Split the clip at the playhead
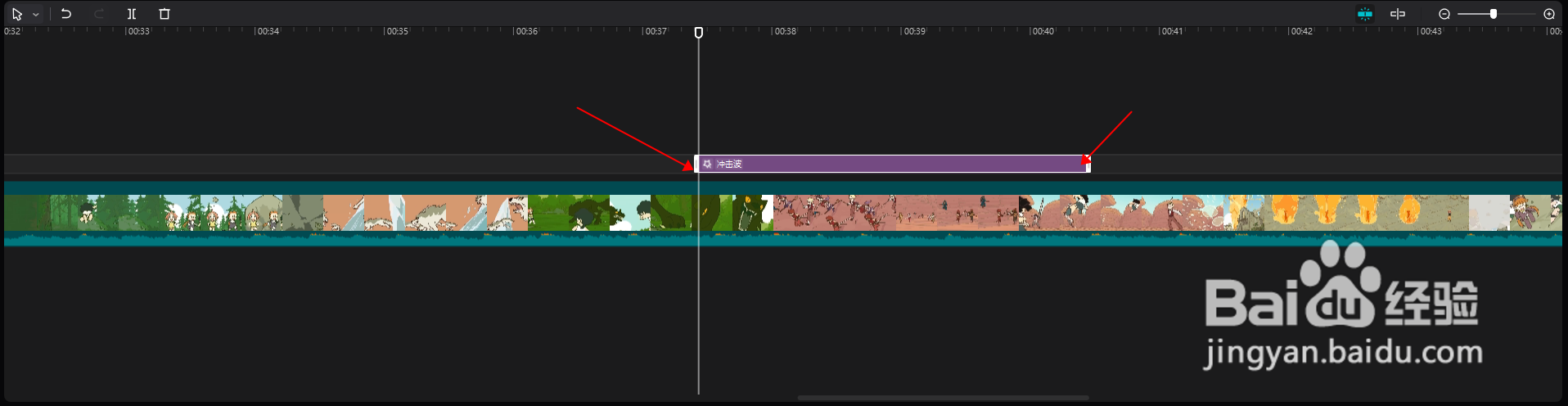Viewport: 1568px width, 406px height. pos(132,14)
